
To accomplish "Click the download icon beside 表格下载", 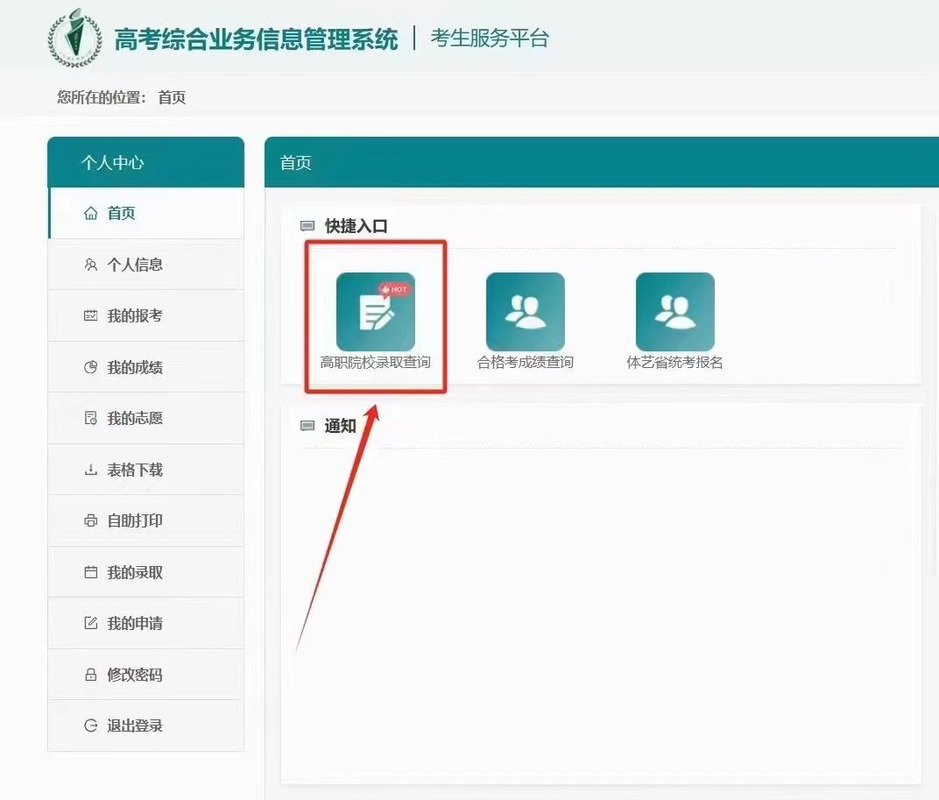I will click(91, 470).
